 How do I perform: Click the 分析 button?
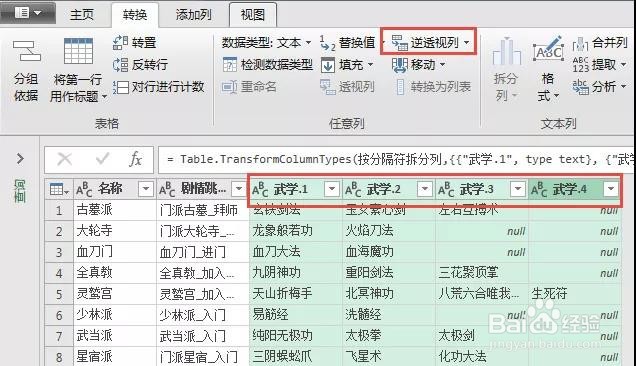tap(599, 86)
